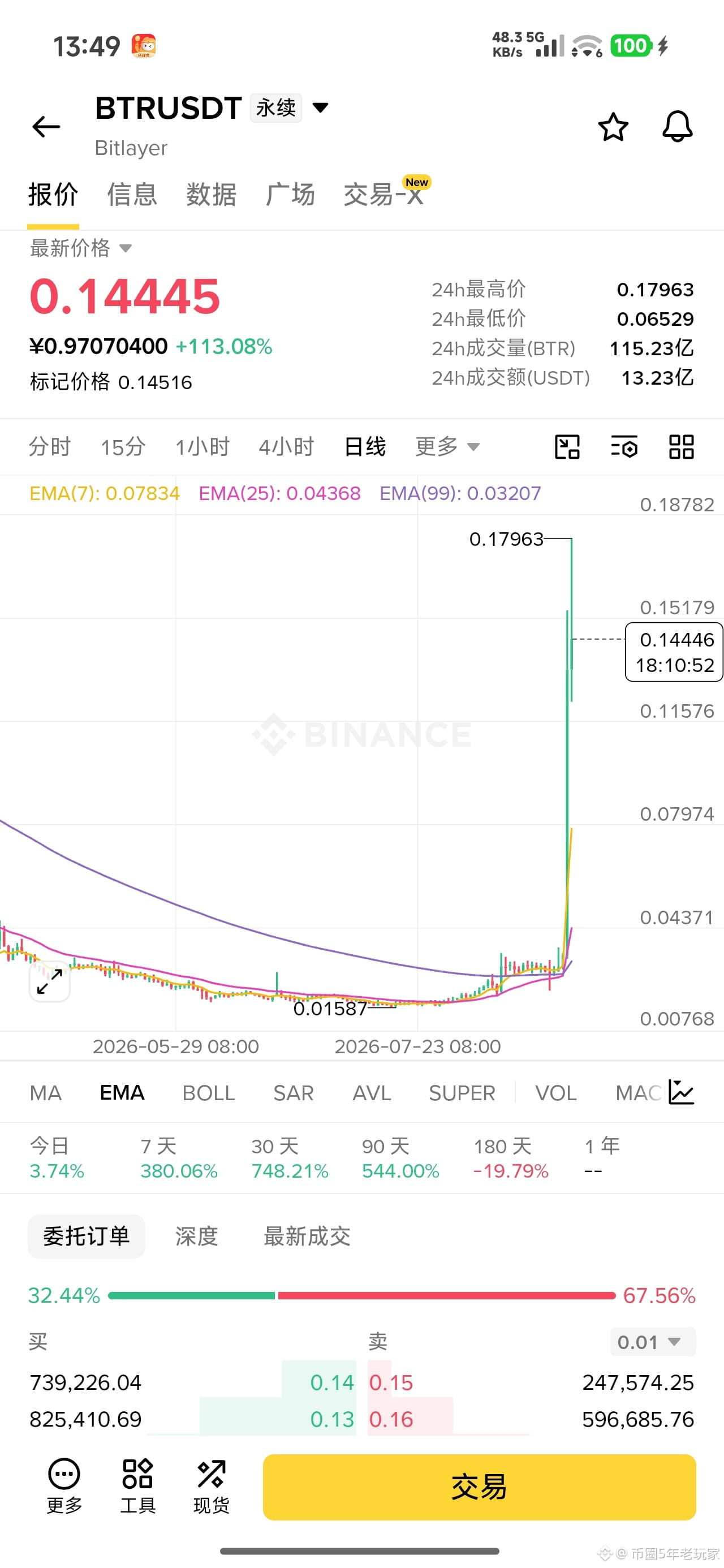Tap the 90 天 544.00% performance value

point(400,1170)
